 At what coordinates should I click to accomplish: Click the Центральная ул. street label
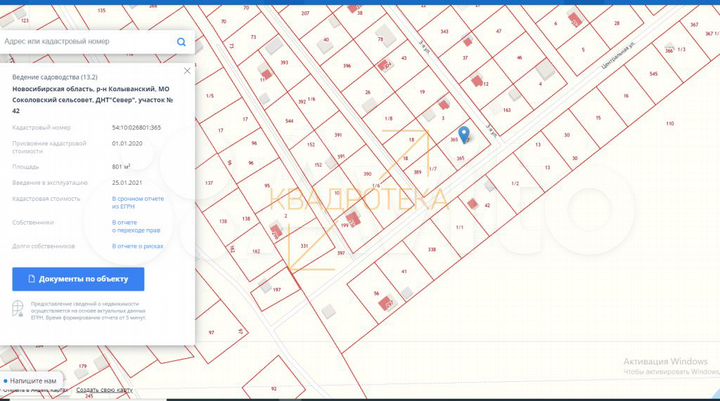(618, 57)
